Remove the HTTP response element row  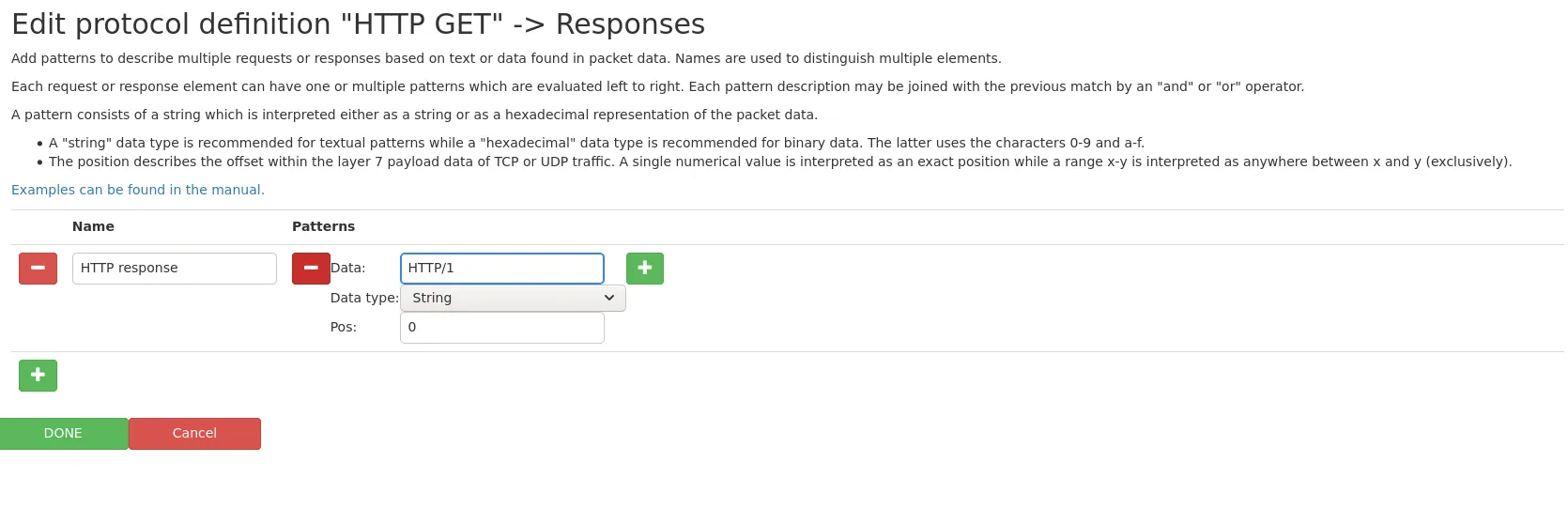pos(38,269)
